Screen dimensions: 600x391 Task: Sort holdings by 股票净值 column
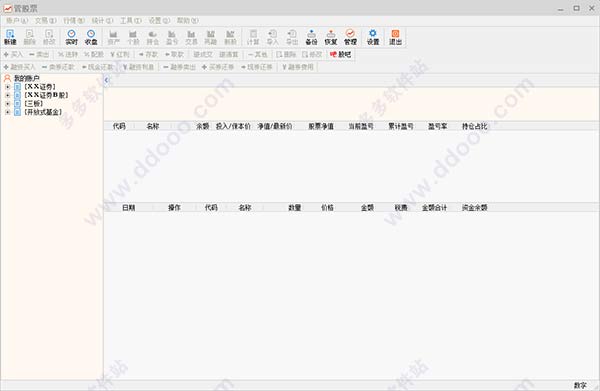coord(321,126)
